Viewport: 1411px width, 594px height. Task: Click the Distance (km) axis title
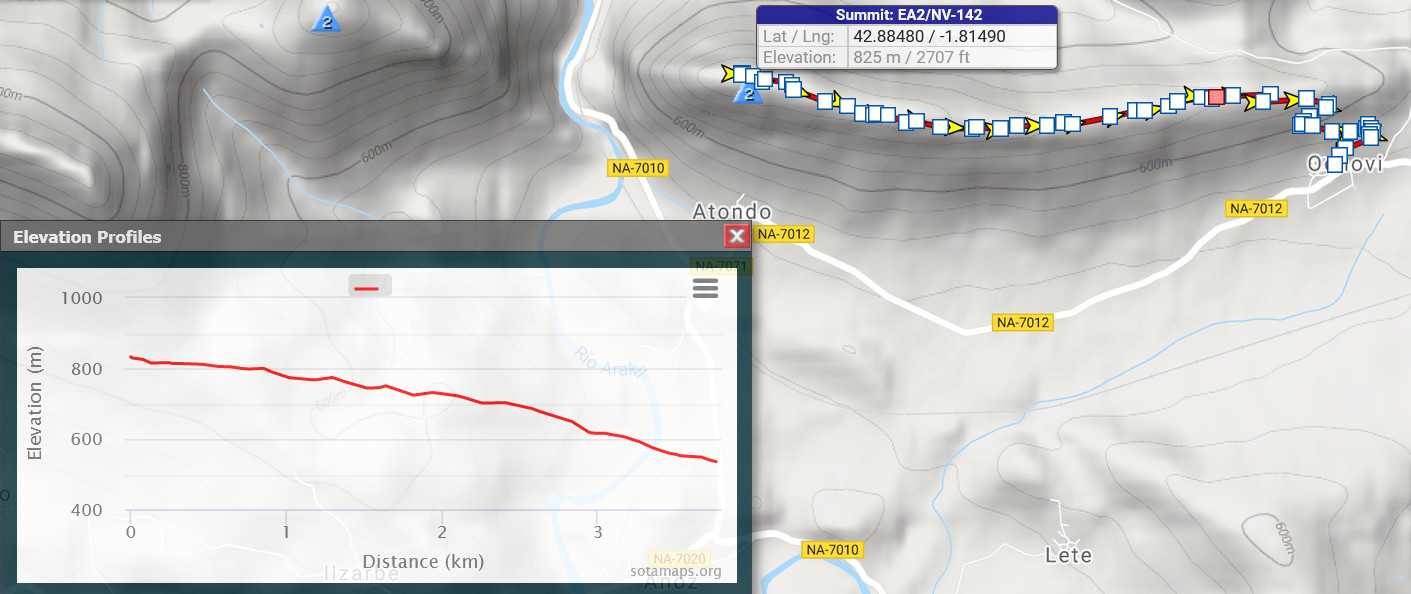pyautogui.click(x=423, y=561)
